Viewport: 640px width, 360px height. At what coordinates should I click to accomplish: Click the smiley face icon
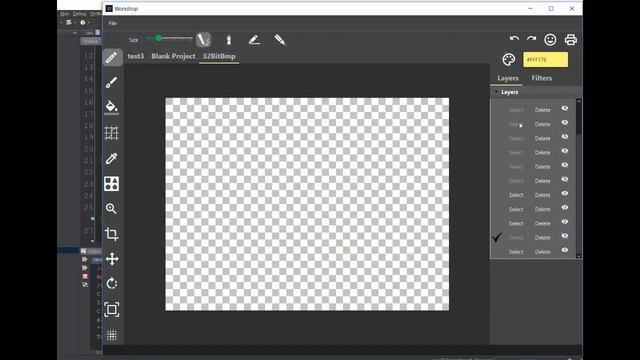550,40
